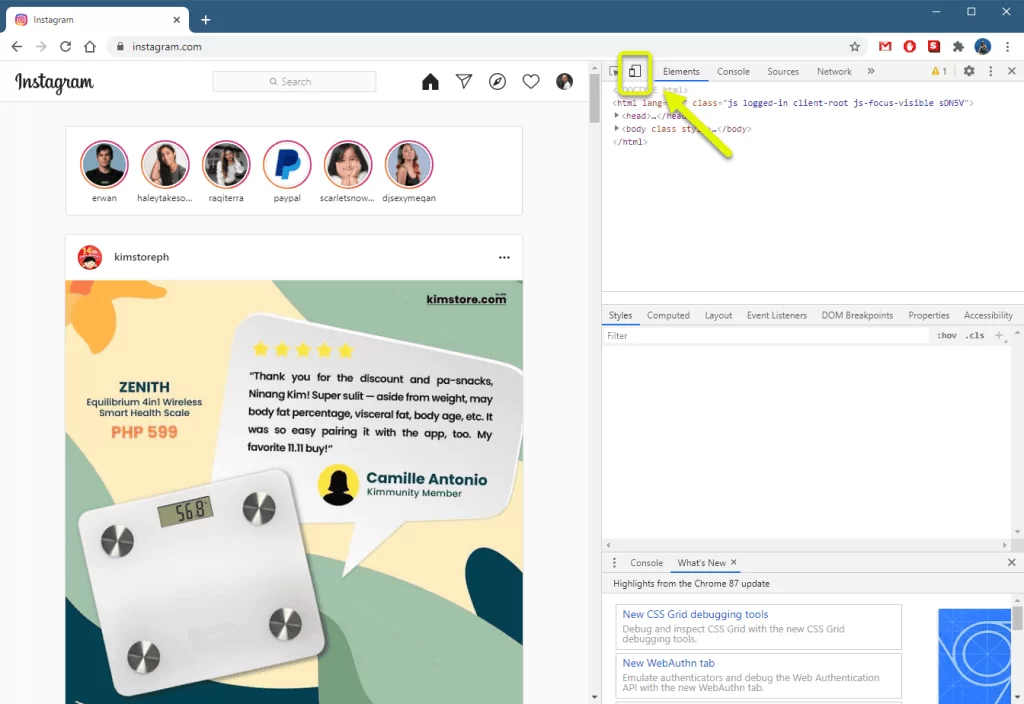Open the drawer three-dot menu
The width and height of the screenshot is (1024, 704).
(614, 563)
